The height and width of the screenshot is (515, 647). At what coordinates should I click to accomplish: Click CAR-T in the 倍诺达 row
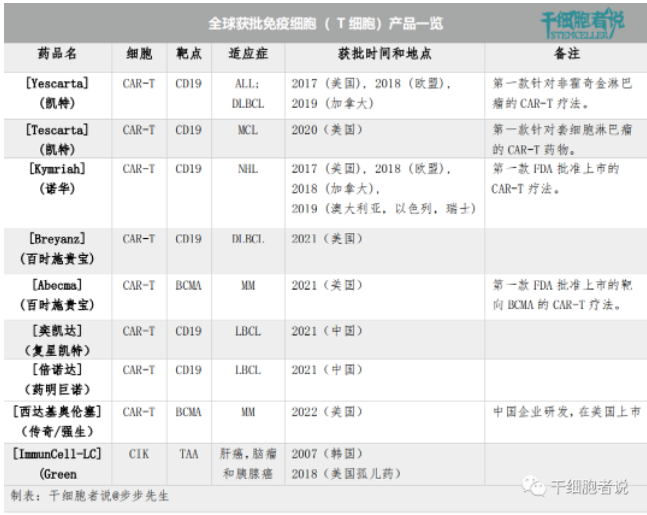[139, 371]
